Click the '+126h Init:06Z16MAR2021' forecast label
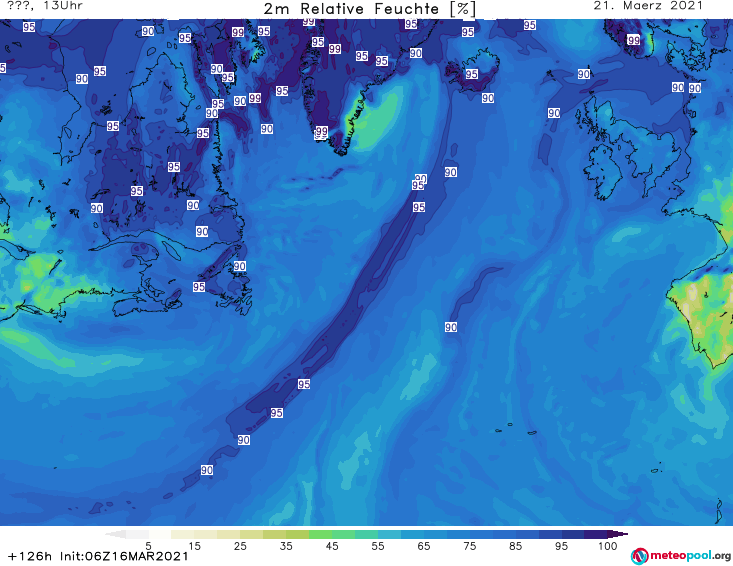This screenshot has height=566, width=733. coord(98,556)
